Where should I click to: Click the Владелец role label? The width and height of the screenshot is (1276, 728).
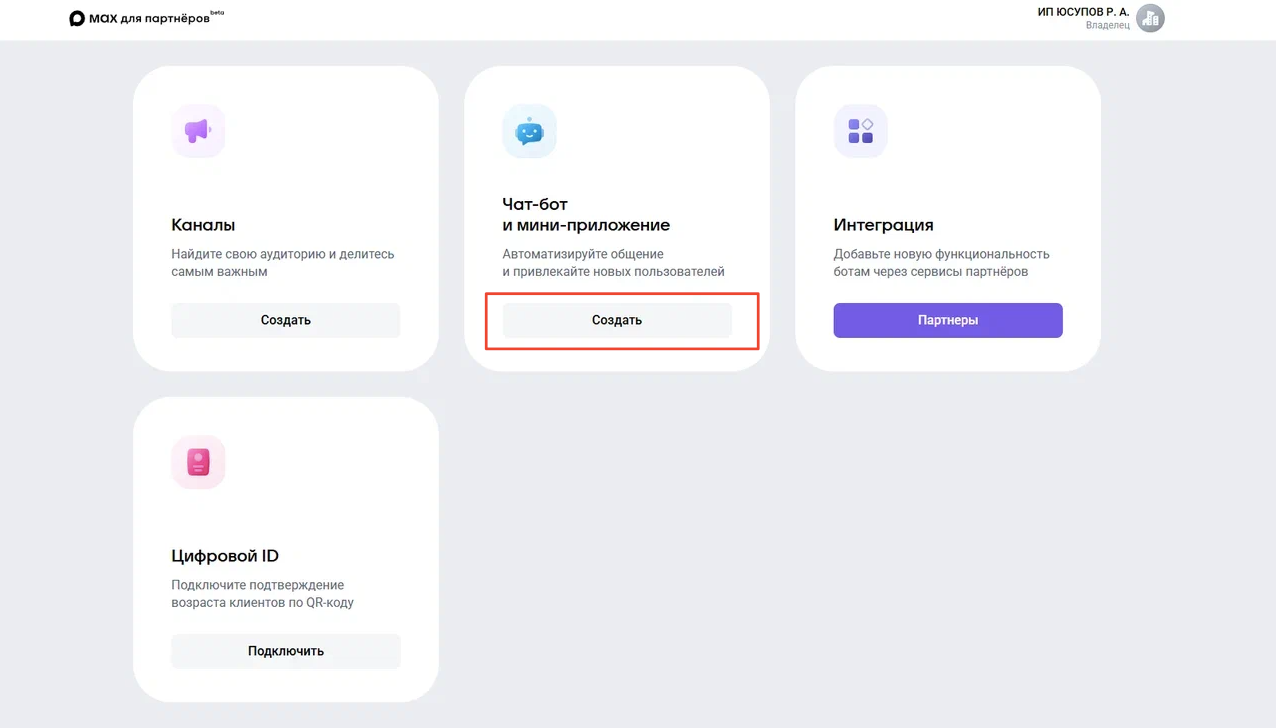pos(1107,26)
